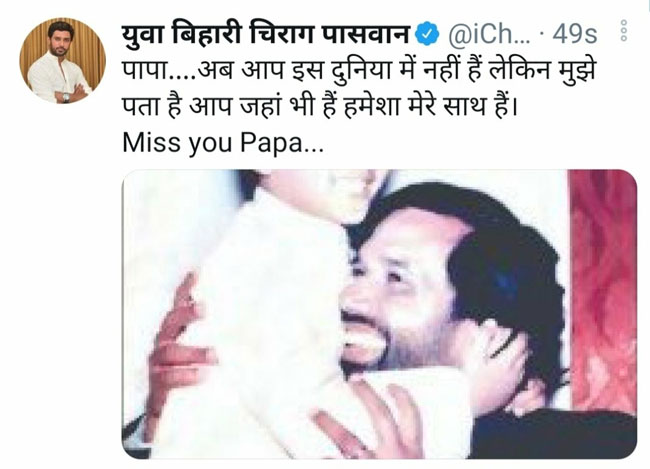Click the blue verified badge
The image size is (650, 469).
point(427,34)
